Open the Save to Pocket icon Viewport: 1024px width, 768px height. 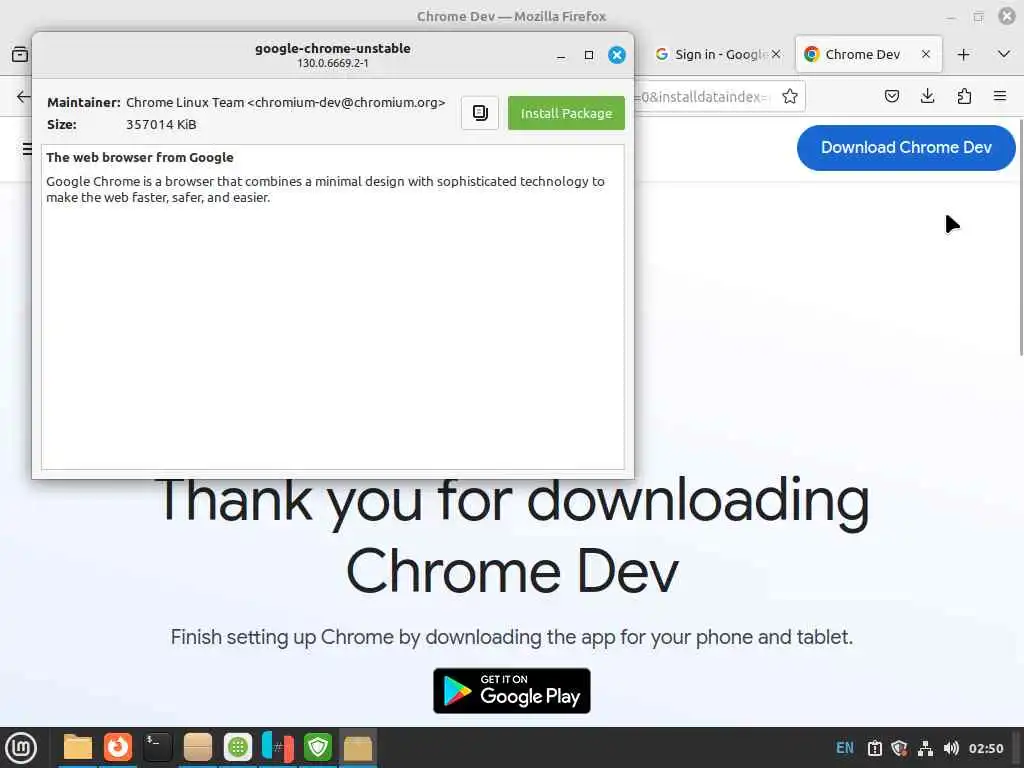coord(891,97)
